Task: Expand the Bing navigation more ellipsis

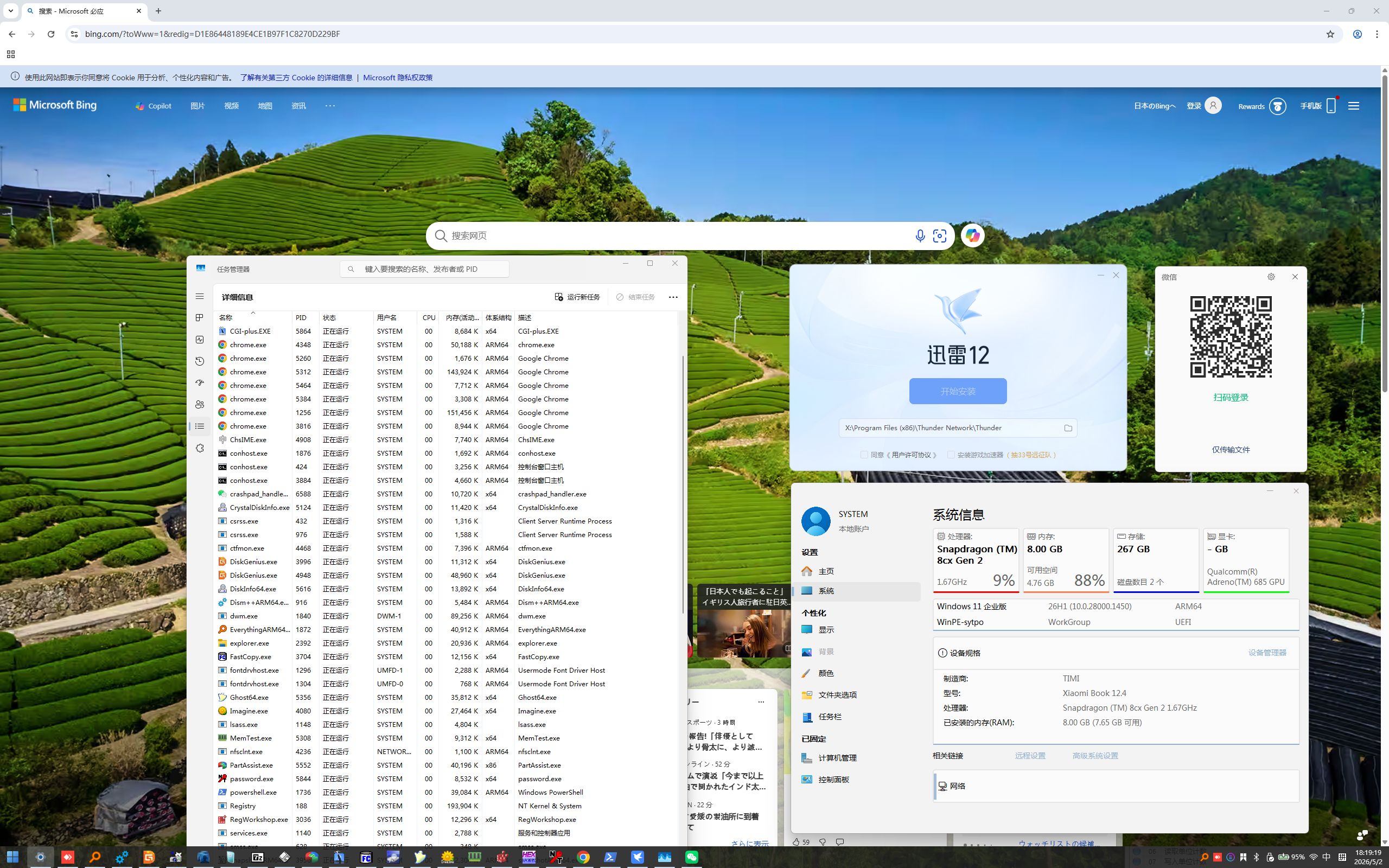Action: tap(330, 106)
